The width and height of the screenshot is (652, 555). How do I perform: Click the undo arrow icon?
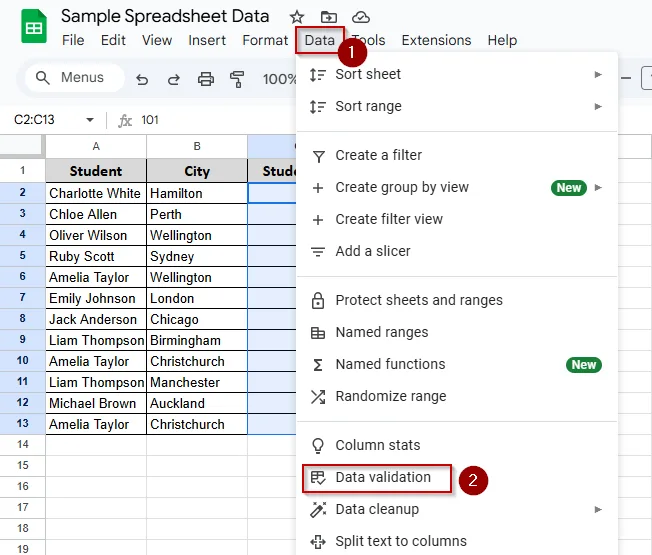[x=142, y=79]
